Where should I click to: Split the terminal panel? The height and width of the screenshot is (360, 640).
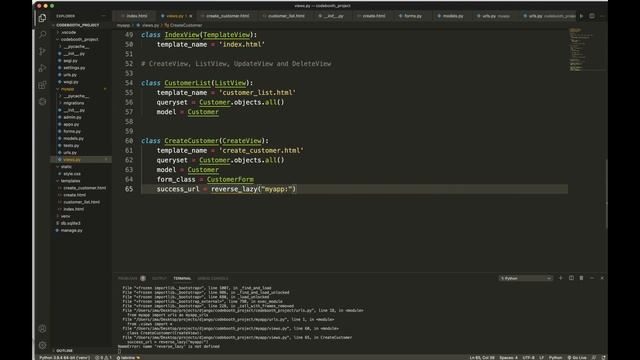pyautogui.click(x=571, y=278)
